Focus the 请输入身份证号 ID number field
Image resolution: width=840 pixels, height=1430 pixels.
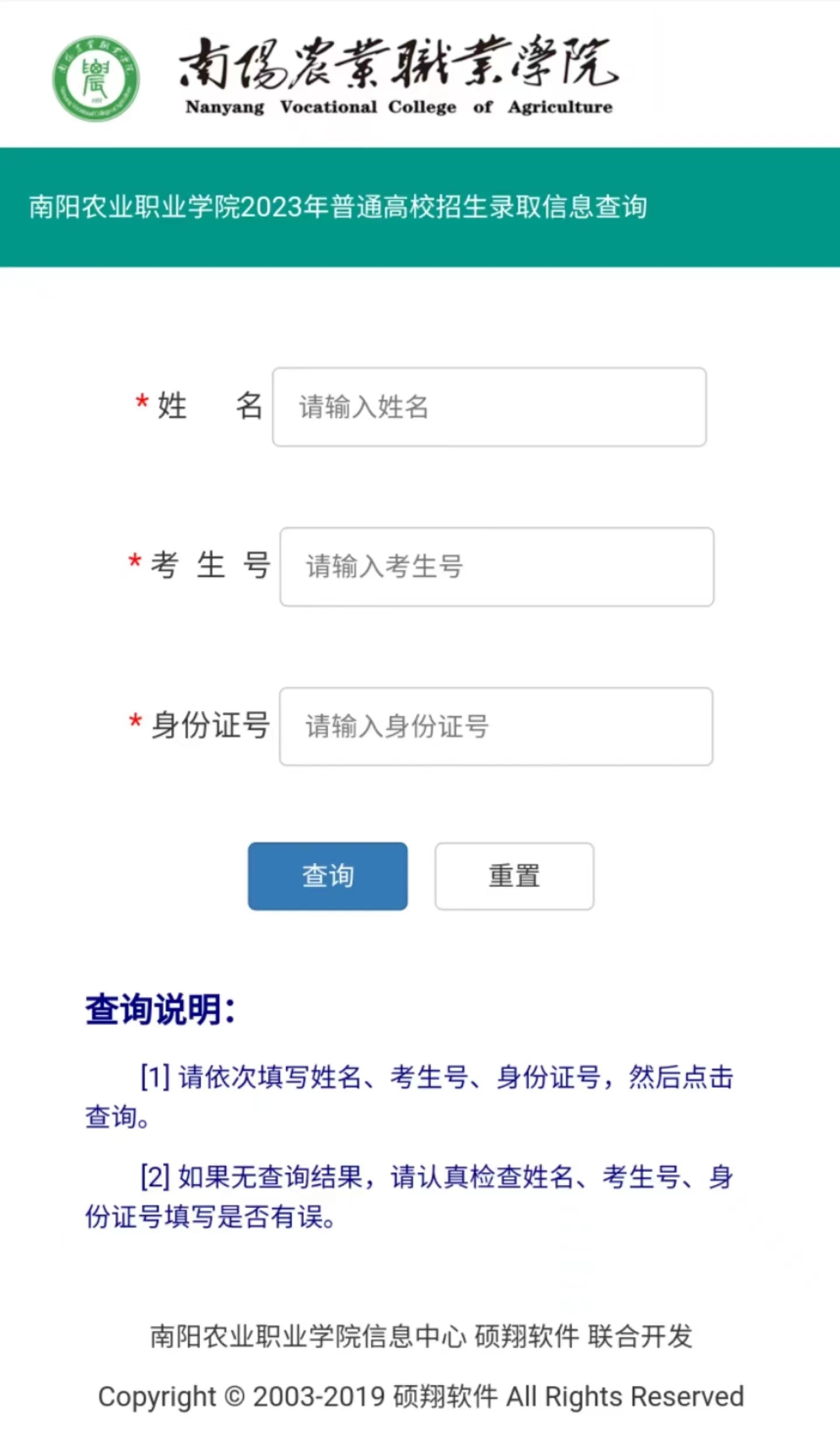click(x=496, y=727)
